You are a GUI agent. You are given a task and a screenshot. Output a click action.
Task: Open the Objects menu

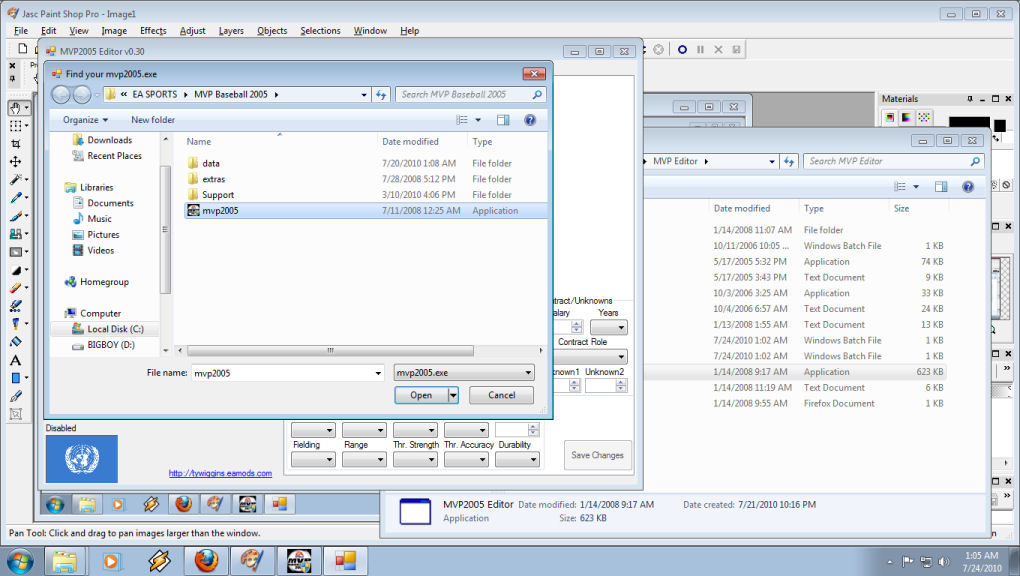[272, 31]
